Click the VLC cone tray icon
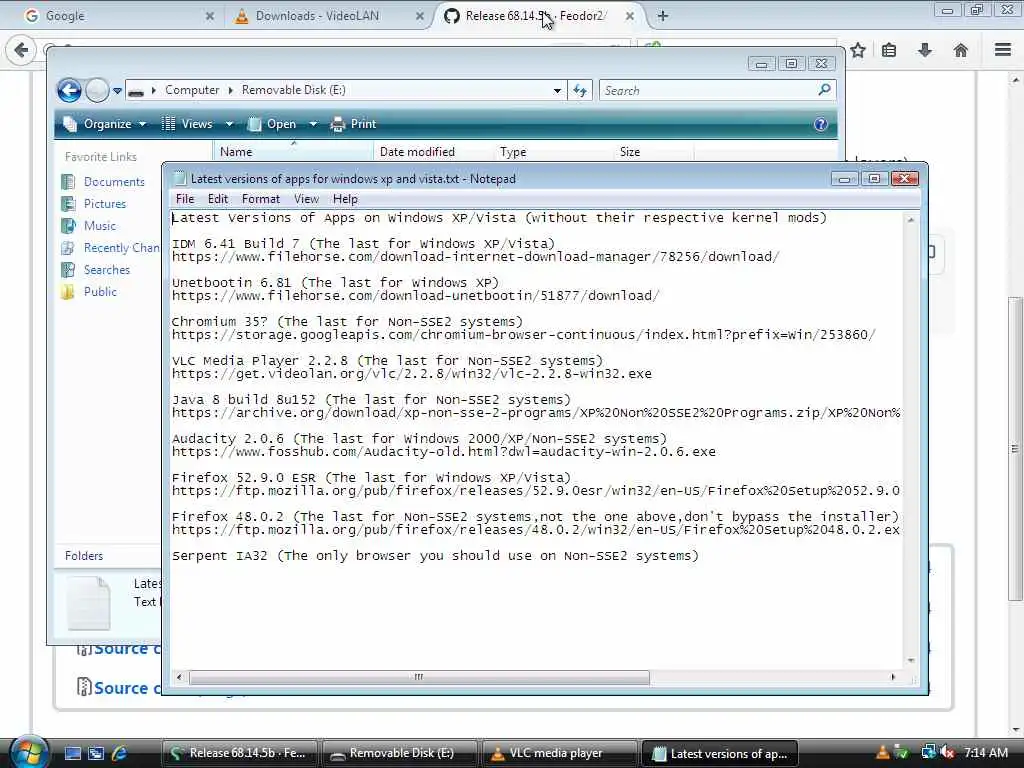Screen dimensions: 1024x768 click(x=882, y=753)
